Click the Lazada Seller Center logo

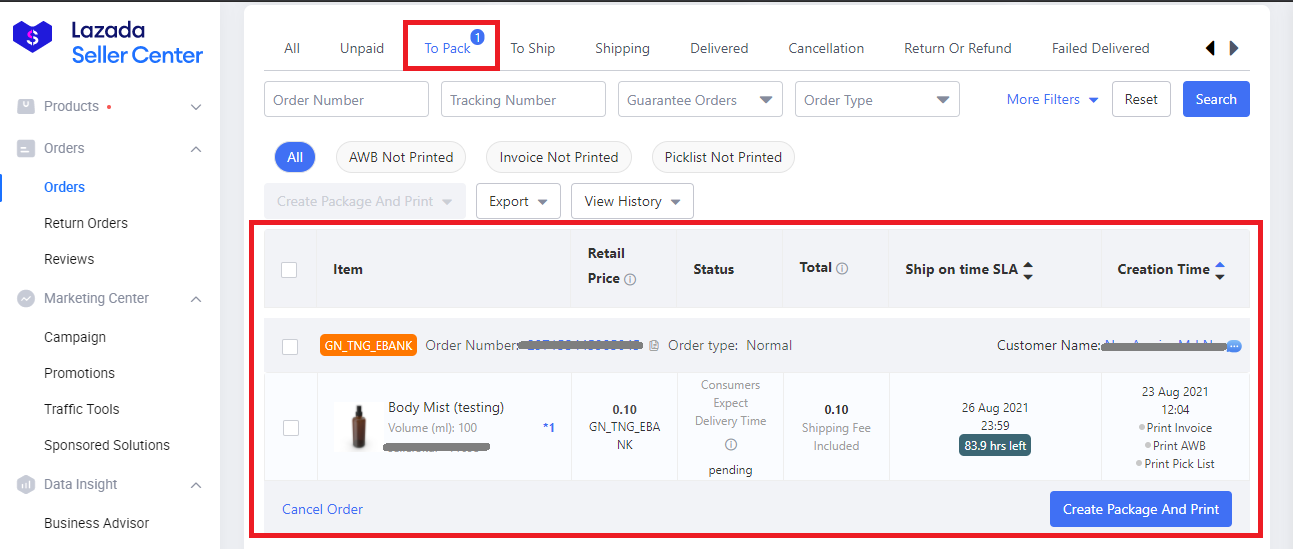tap(108, 42)
